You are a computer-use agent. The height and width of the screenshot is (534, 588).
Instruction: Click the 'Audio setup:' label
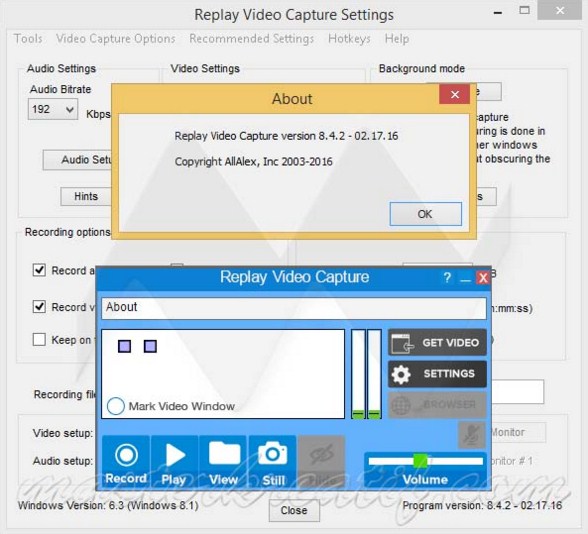point(63,461)
